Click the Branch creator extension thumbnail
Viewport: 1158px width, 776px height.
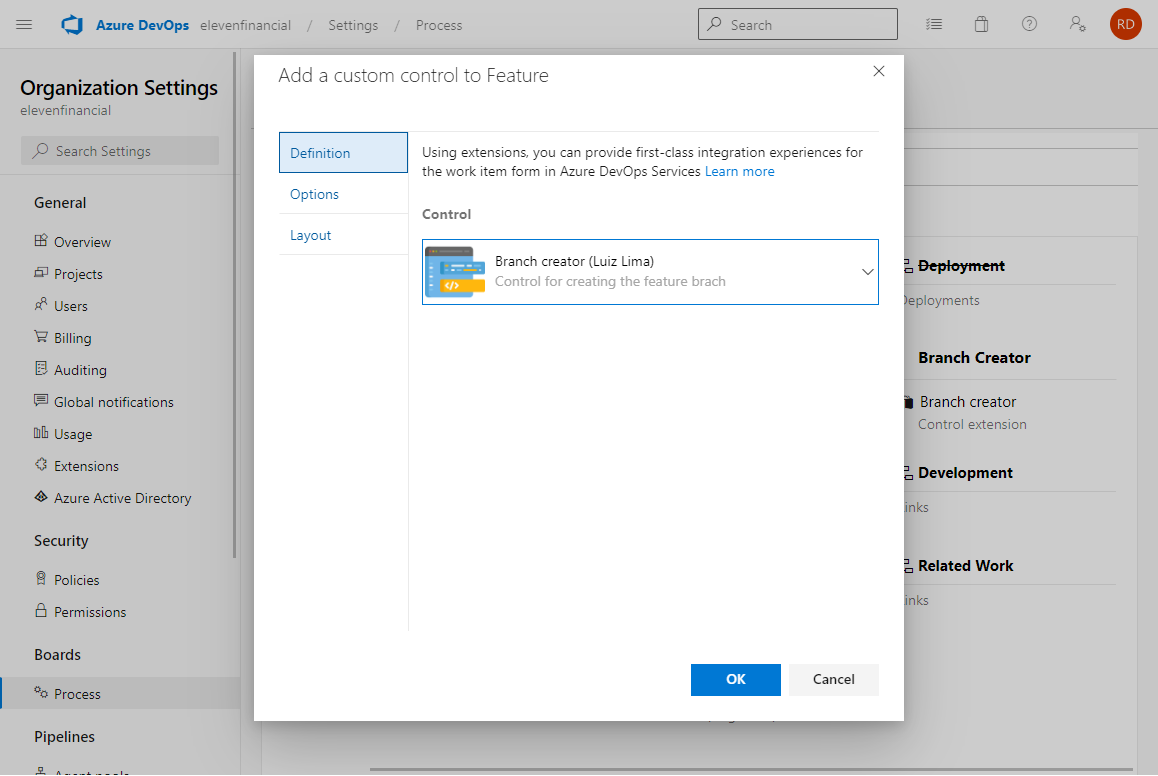click(455, 272)
